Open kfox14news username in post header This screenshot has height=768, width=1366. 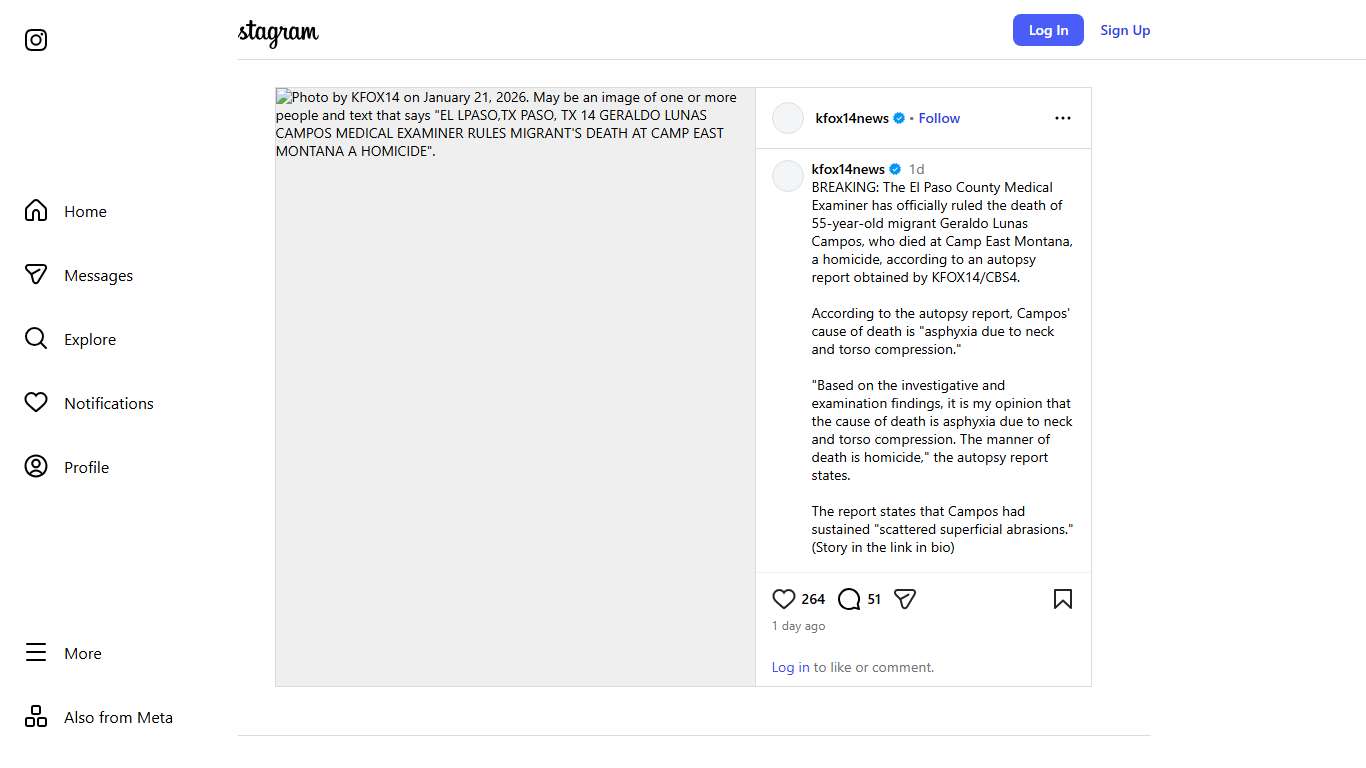[852, 118]
